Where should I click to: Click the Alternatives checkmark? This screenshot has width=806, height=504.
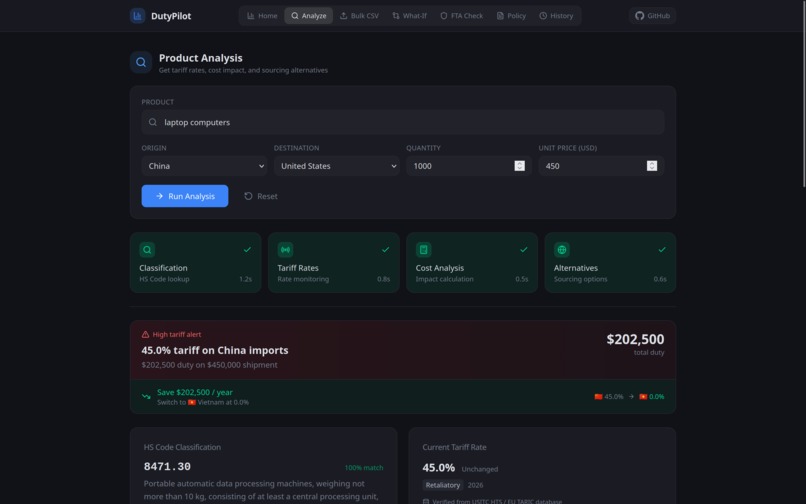(x=662, y=249)
